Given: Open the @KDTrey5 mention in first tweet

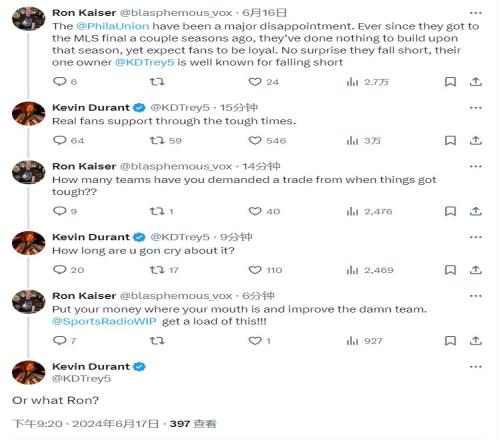Looking at the screenshot, I should pyautogui.click(x=145, y=62).
